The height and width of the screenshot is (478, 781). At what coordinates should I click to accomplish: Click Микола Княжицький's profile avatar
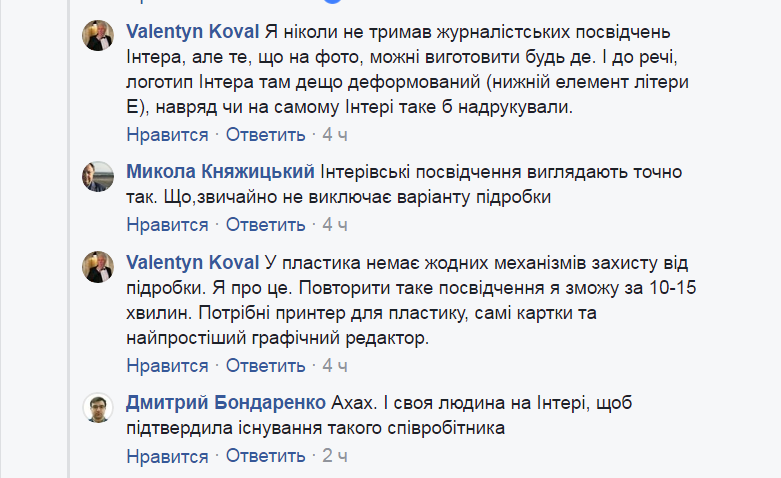tap(97, 176)
